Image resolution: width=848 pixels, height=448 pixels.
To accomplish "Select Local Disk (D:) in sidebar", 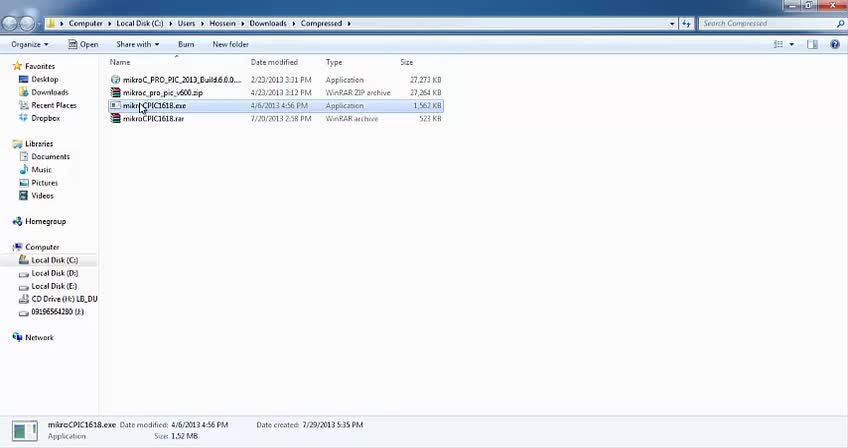I will tap(55, 273).
